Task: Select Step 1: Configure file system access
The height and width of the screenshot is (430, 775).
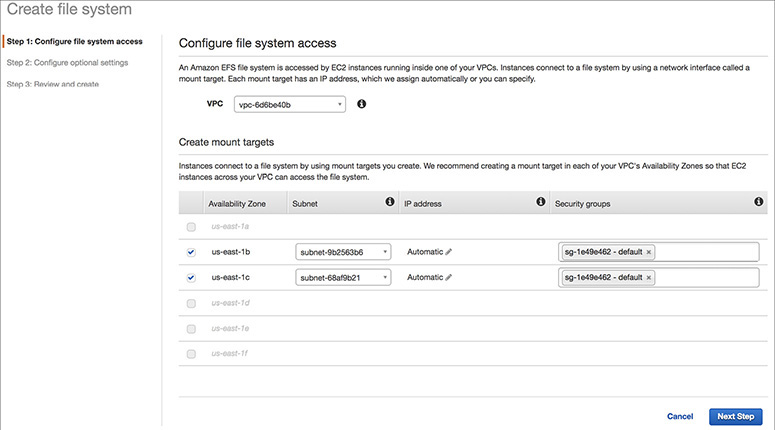Action: point(74,41)
